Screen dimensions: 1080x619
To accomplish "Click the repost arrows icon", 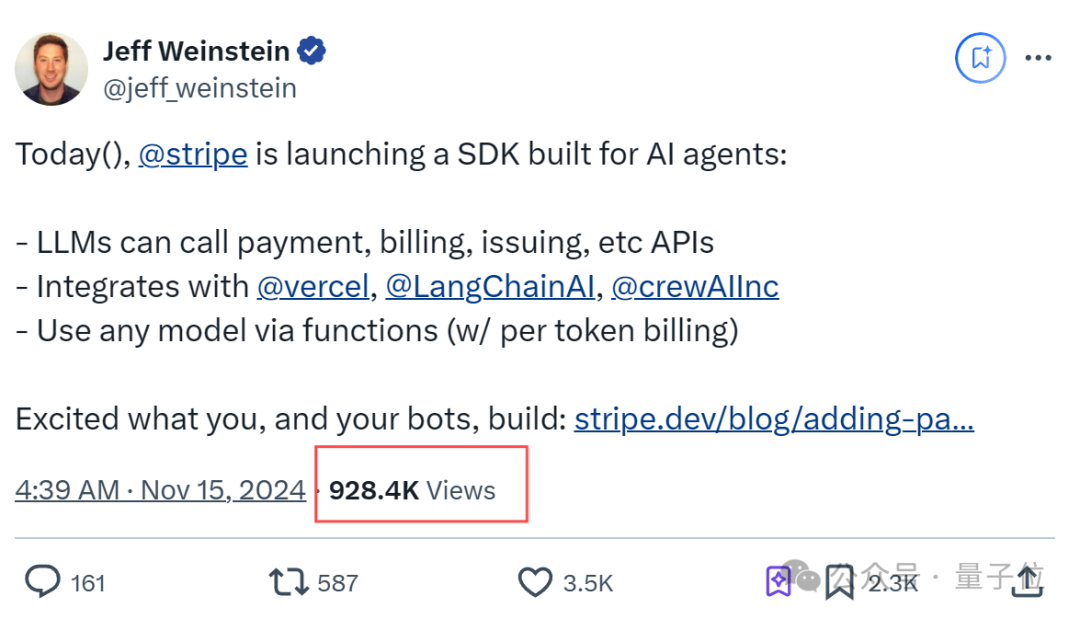I will (288, 582).
